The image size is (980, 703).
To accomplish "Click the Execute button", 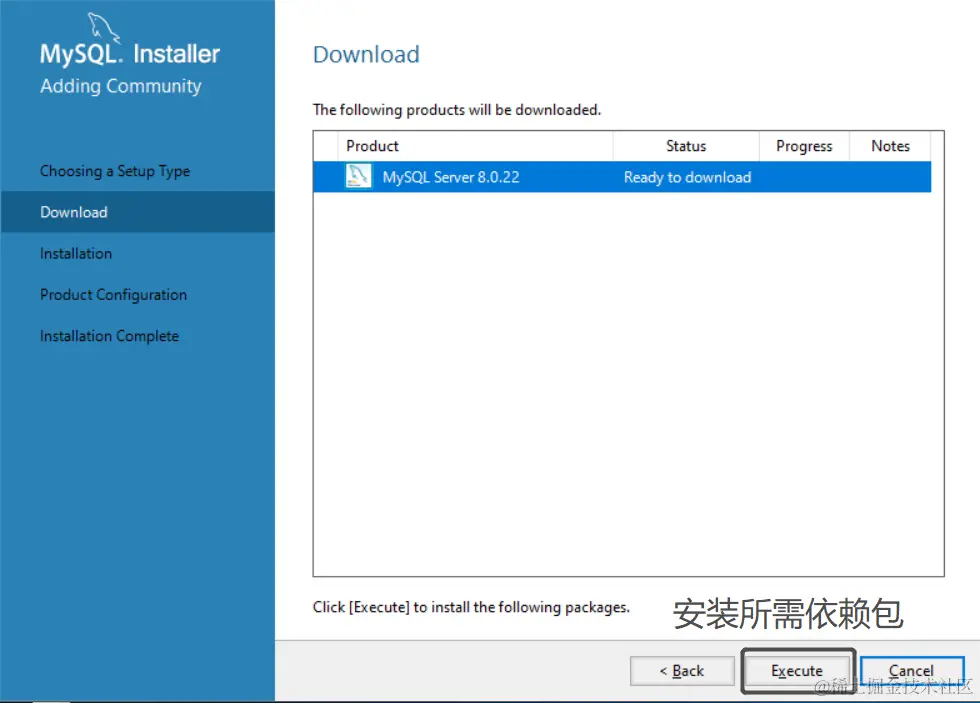I will (797, 671).
